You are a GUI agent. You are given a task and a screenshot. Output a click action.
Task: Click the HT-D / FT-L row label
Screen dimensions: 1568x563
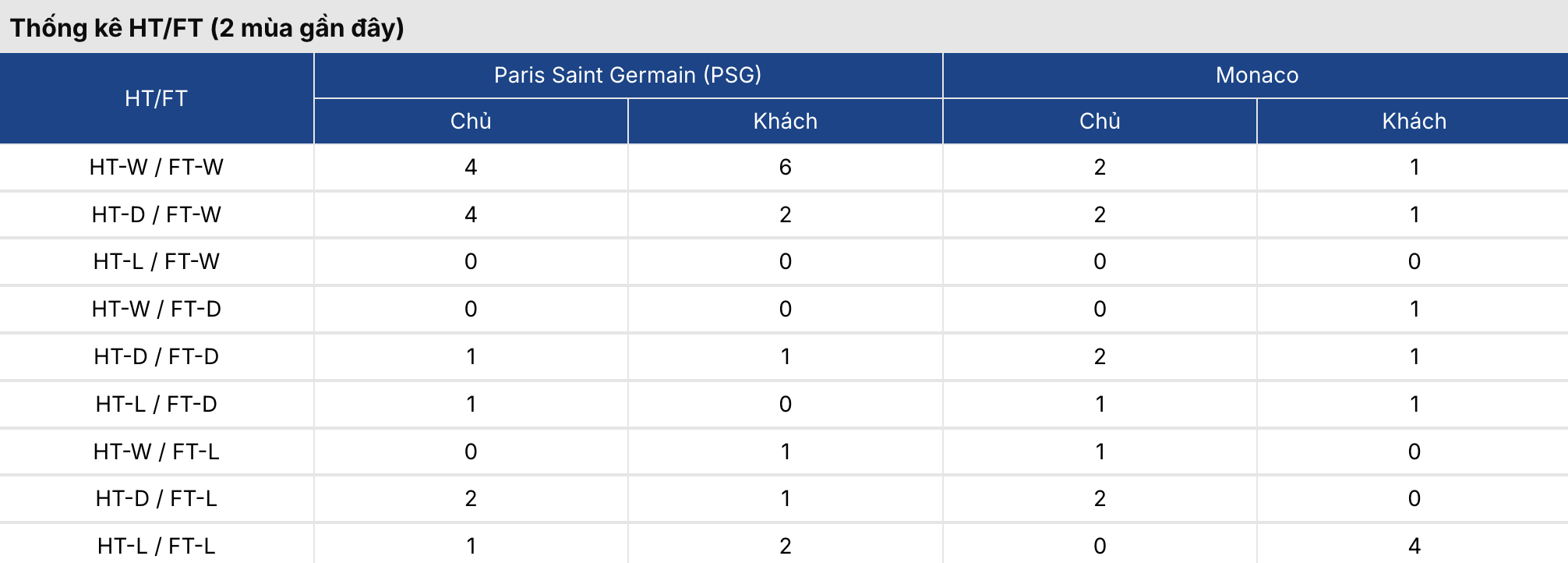156,498
